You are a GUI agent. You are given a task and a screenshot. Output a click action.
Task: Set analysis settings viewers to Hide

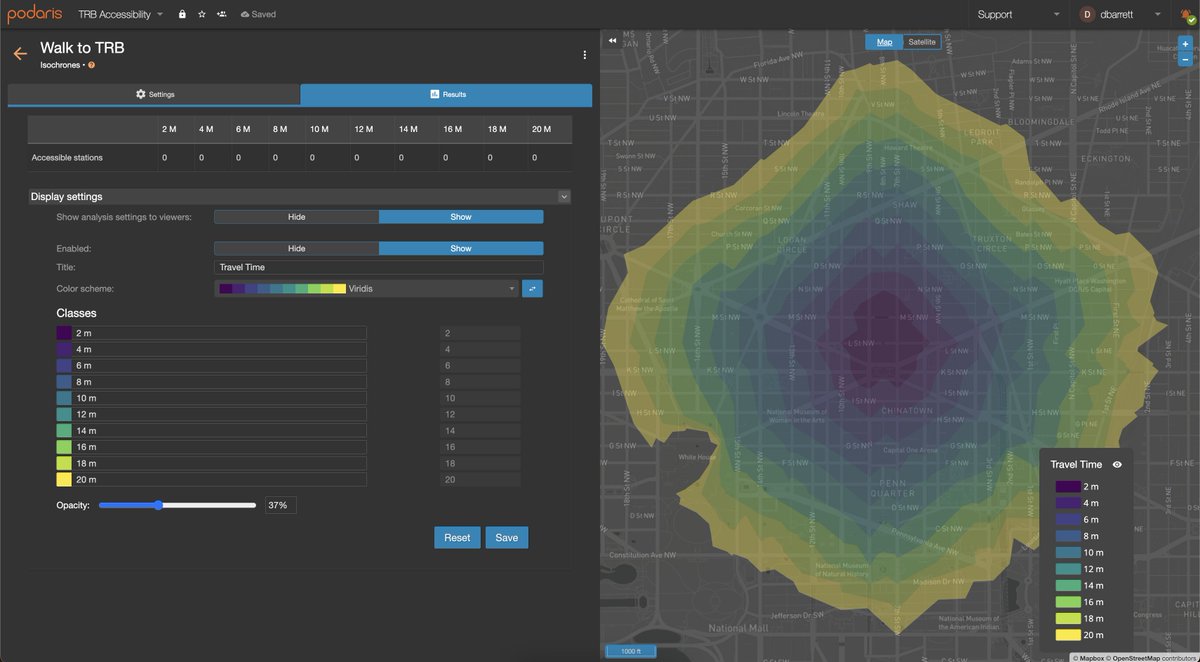[x=296, y=216]
